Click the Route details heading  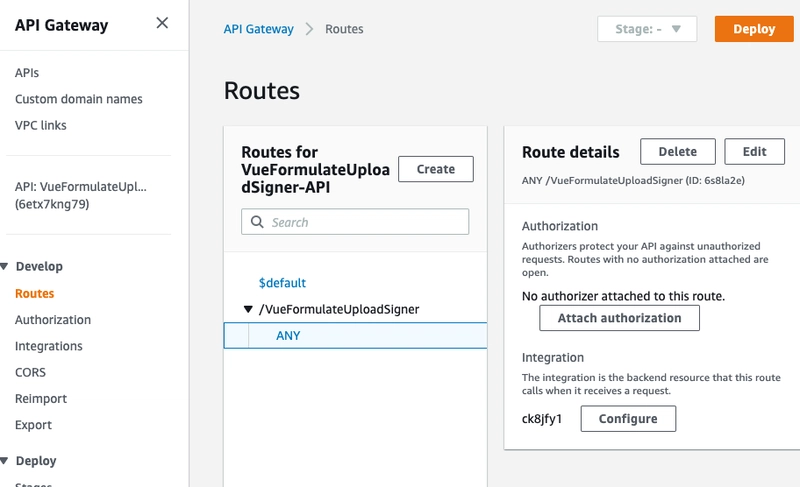tap(570, 152)
